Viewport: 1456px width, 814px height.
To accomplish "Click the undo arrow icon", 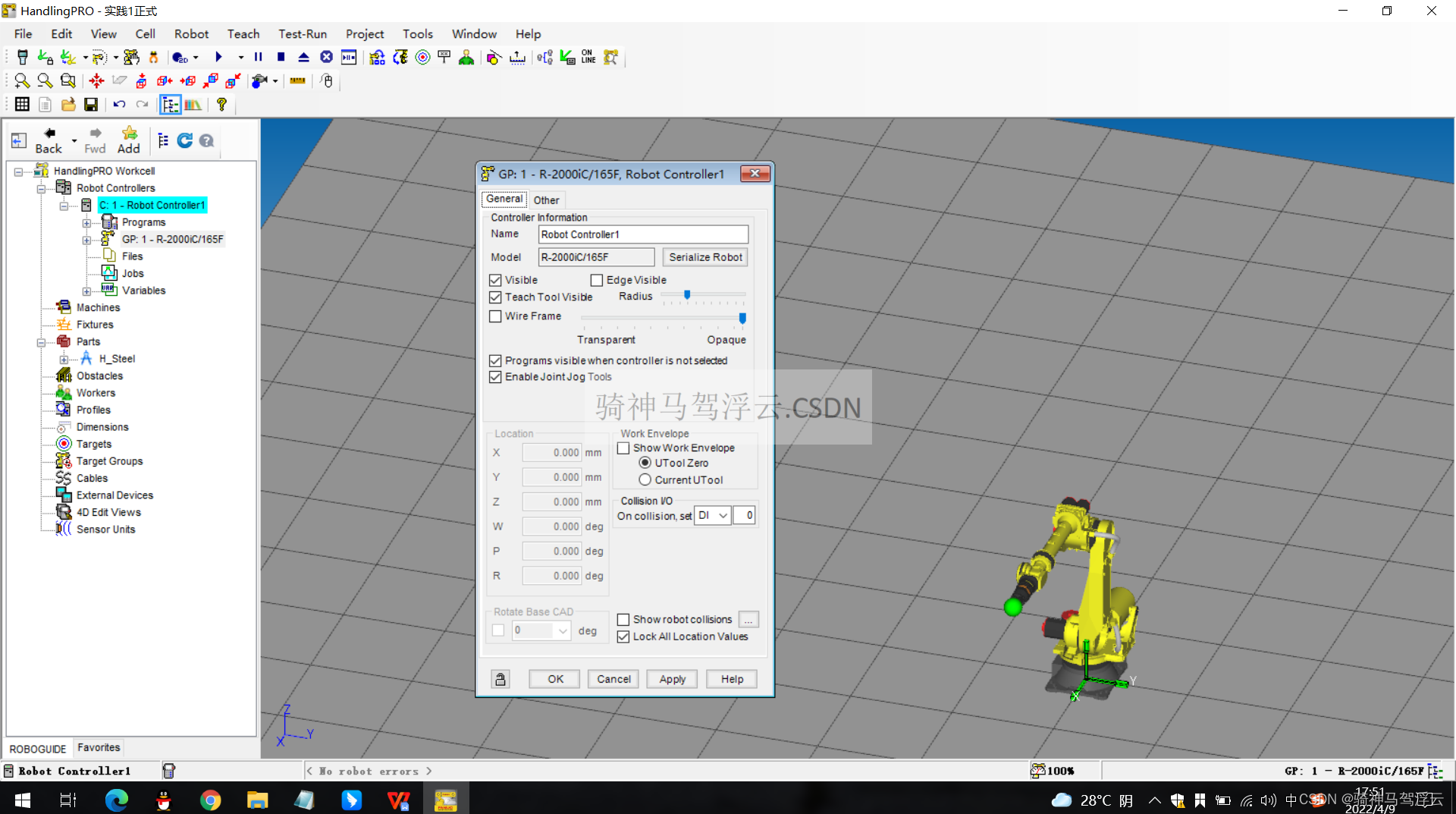I will pyautogui.click(x=119, y=105).
